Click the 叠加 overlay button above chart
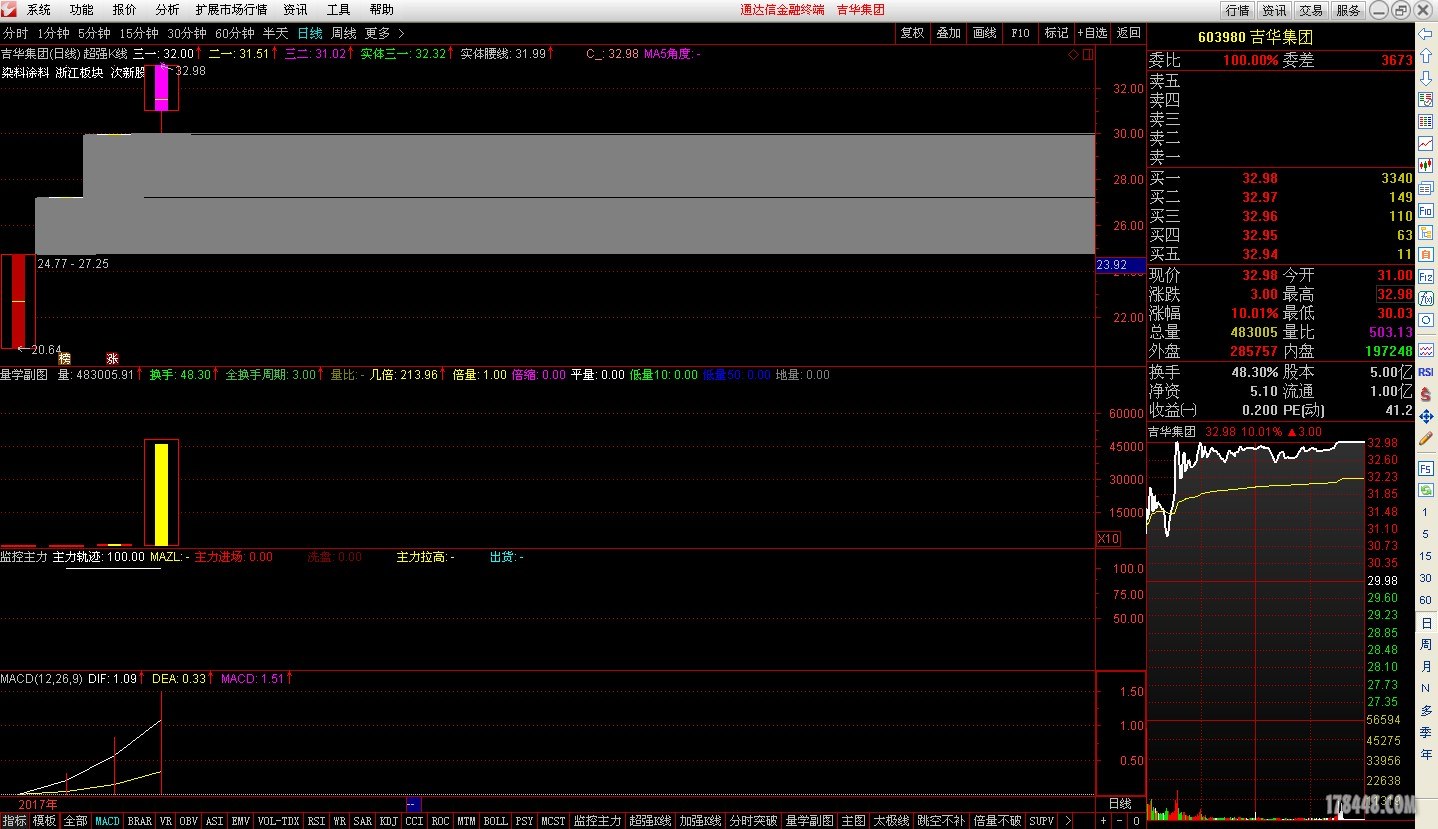This screenshot has height=829, width=1438. point(948,33)
